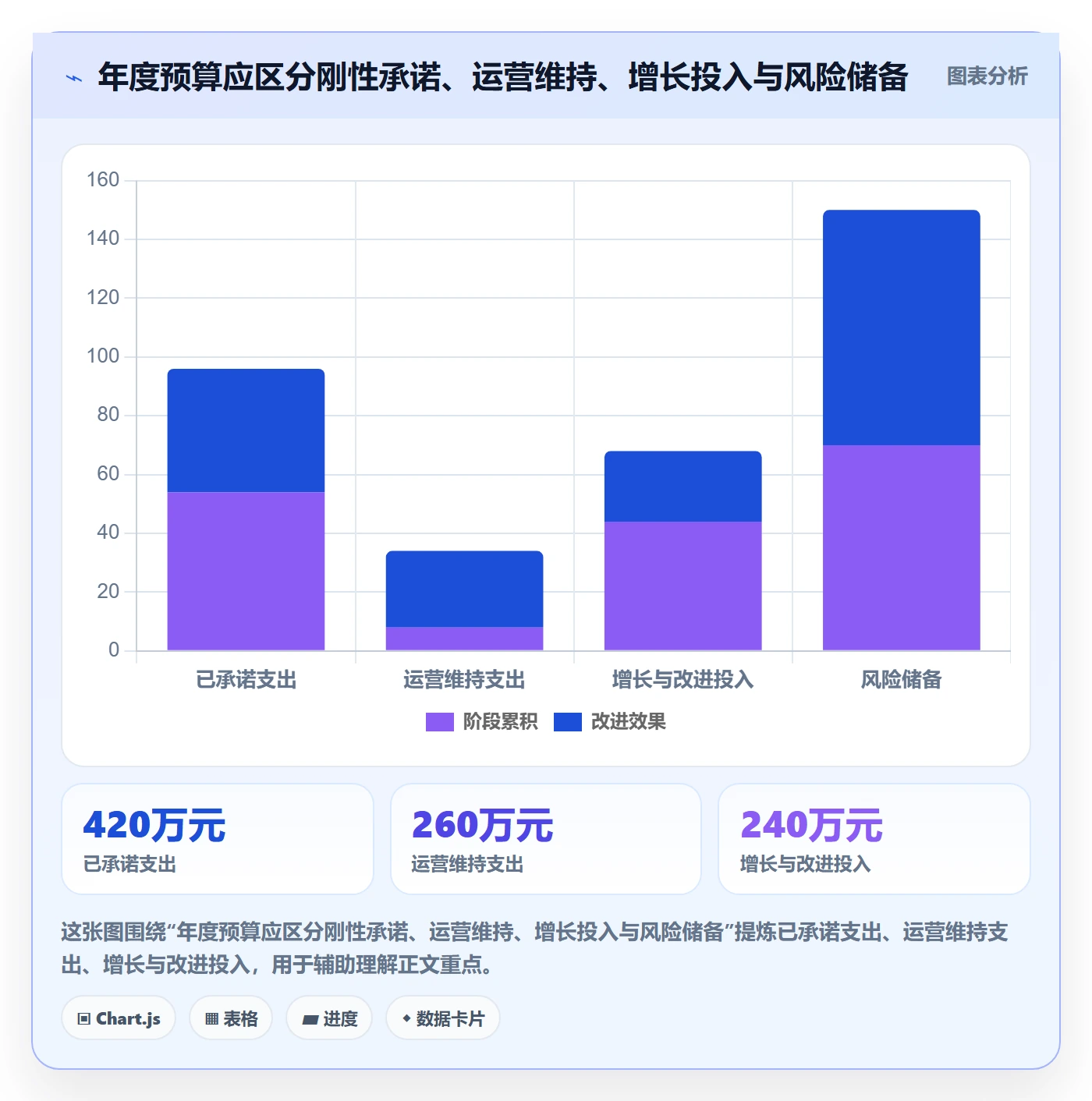Click the blue segment of 已承诺支出 bar
1092x1101 pixels.
tap(246, 430)
